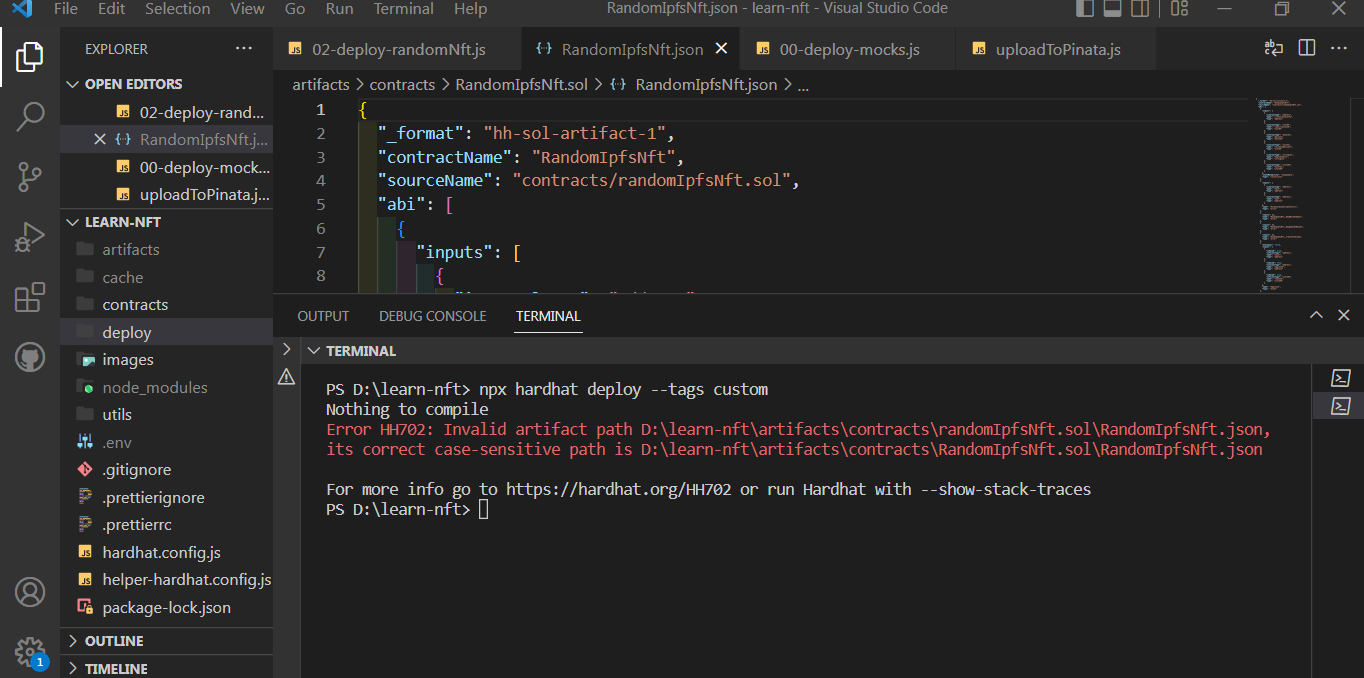Expand the contracts folder
The image size is (1364, 678).
[x=166, y=305]
